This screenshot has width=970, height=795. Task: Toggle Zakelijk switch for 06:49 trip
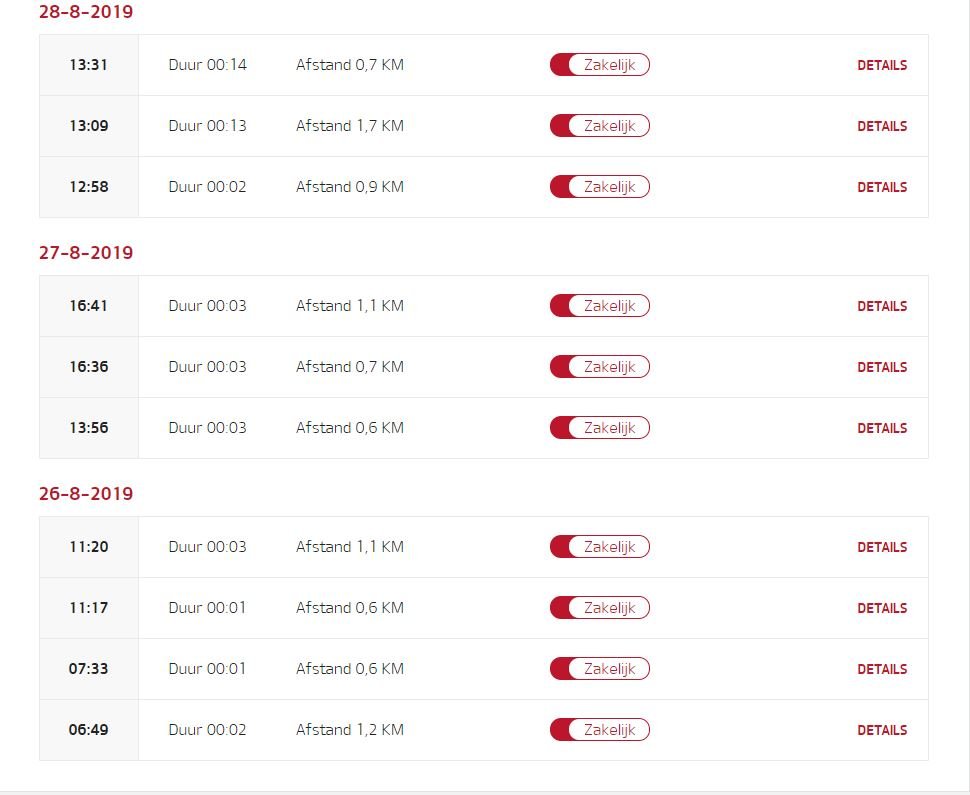point(599,730)
